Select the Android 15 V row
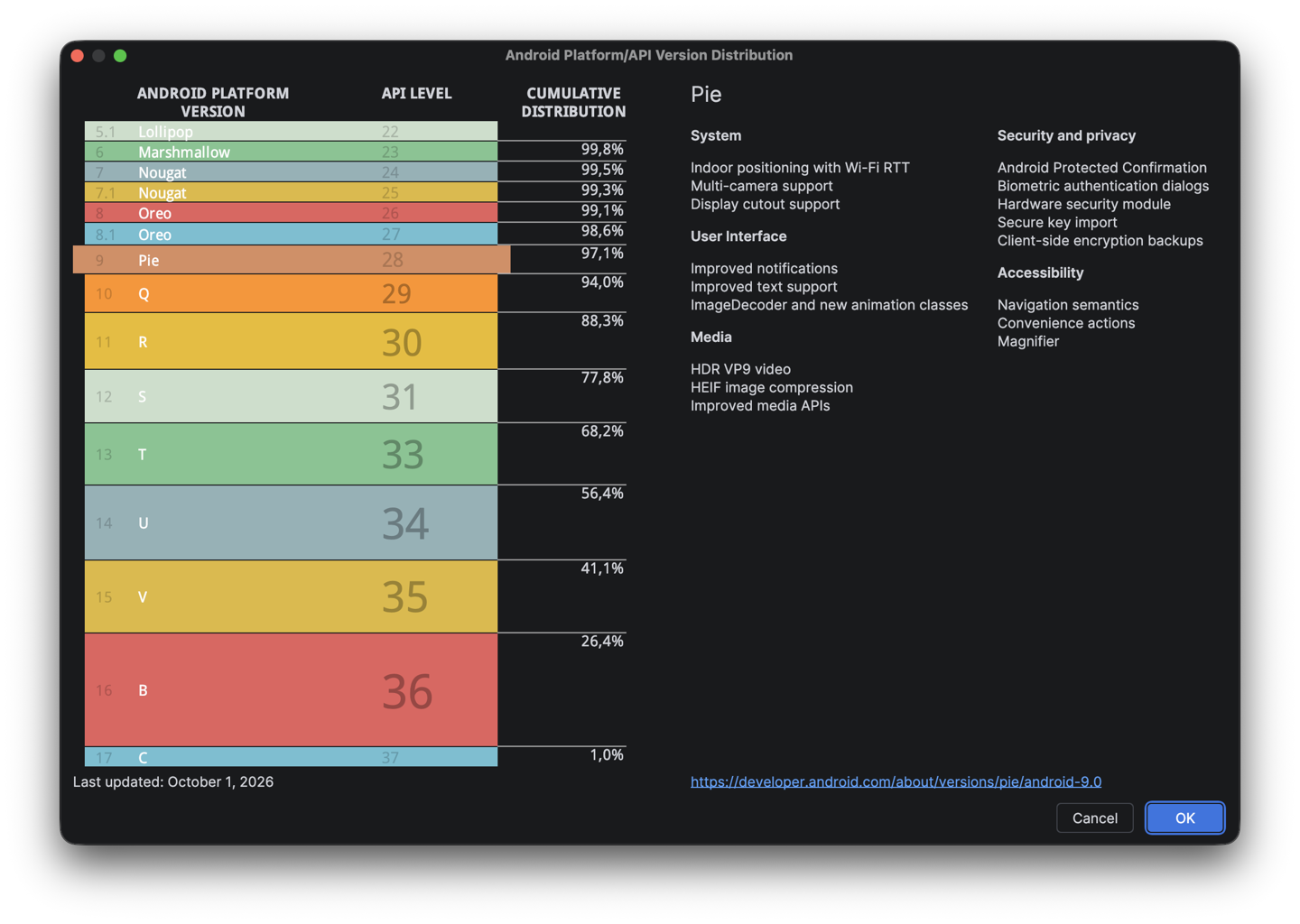Screen dimensions: 1300x924 [291, 596]
